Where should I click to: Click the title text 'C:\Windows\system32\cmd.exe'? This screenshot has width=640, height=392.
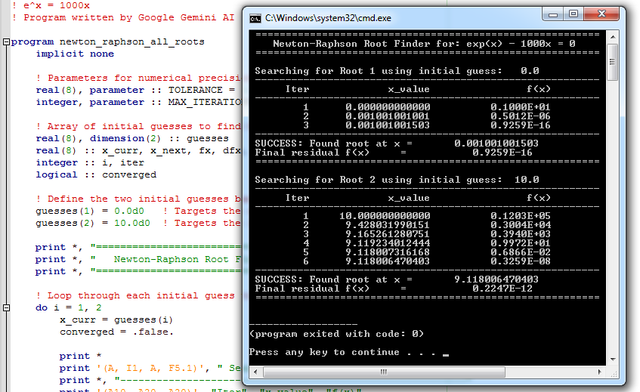click(x=328, y=18)
